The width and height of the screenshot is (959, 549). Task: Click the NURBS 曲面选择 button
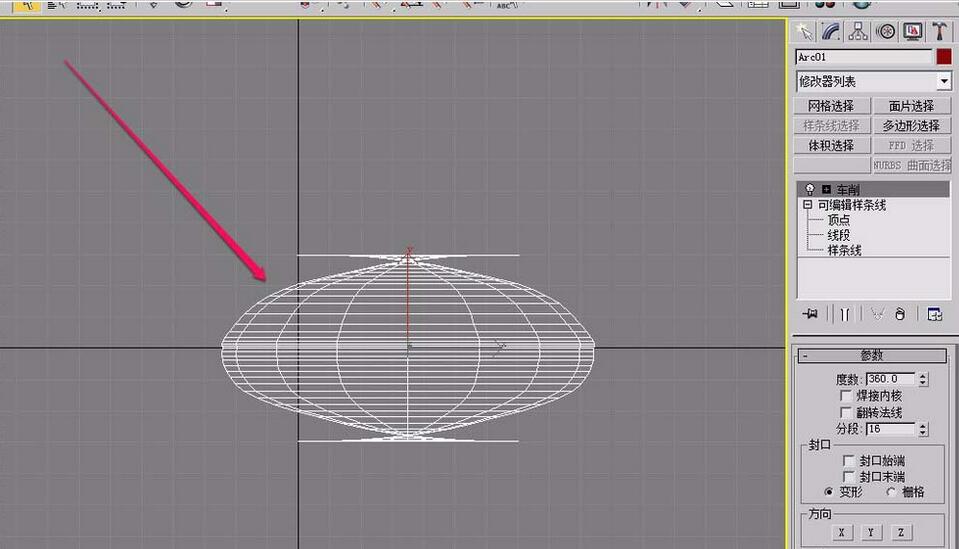pyautogui.click(x=911, y=165)
